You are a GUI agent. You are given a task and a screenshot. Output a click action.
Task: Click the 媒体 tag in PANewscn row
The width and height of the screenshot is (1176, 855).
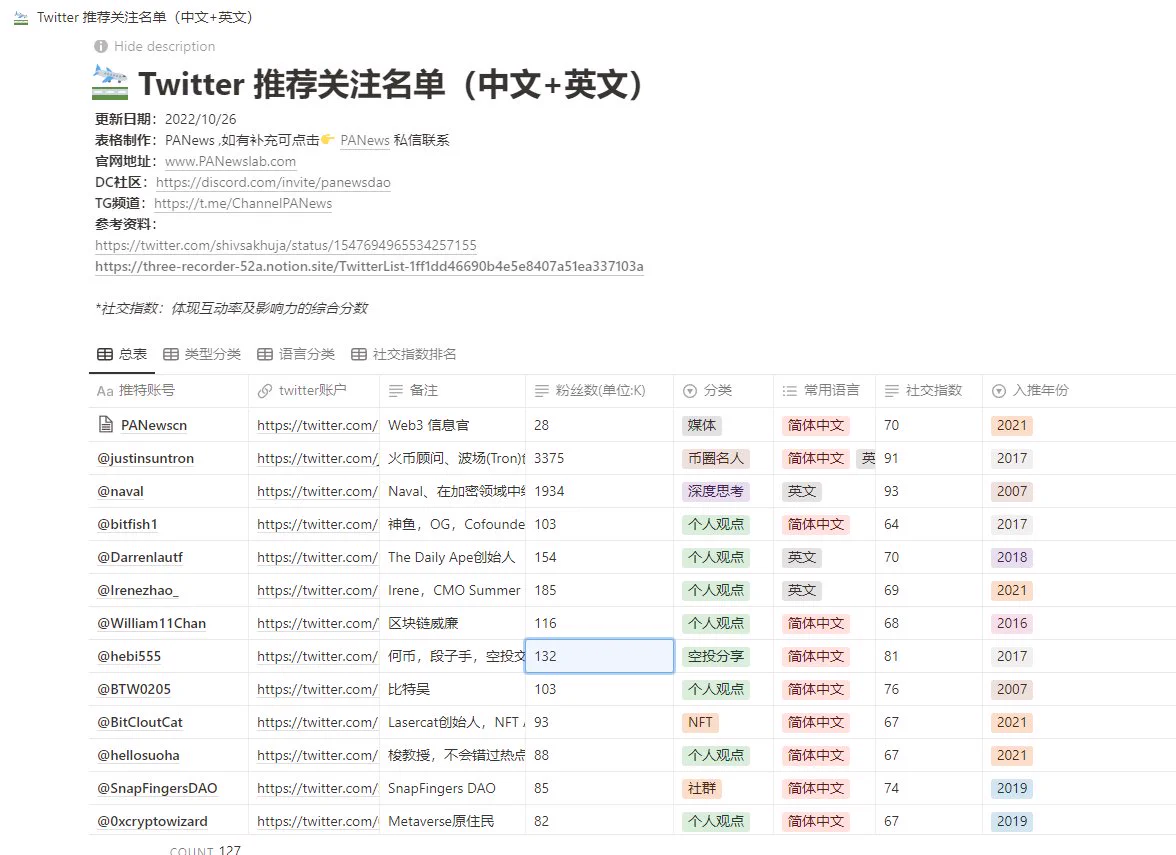(702, 425)
